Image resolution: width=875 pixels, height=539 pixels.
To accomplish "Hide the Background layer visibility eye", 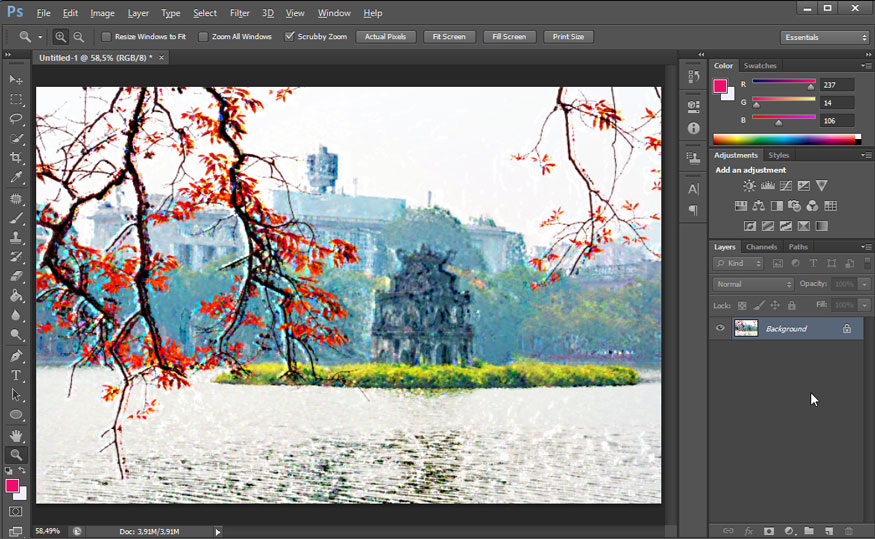I will [720, 328].
